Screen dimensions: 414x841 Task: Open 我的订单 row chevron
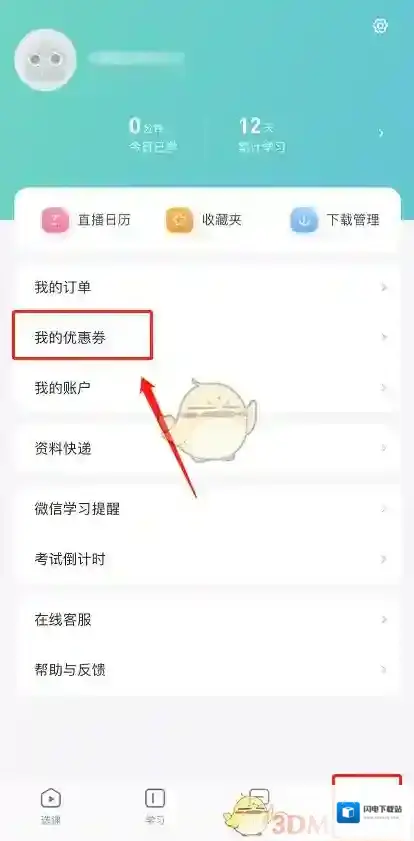pyautogui.click(x=384, y=287)
